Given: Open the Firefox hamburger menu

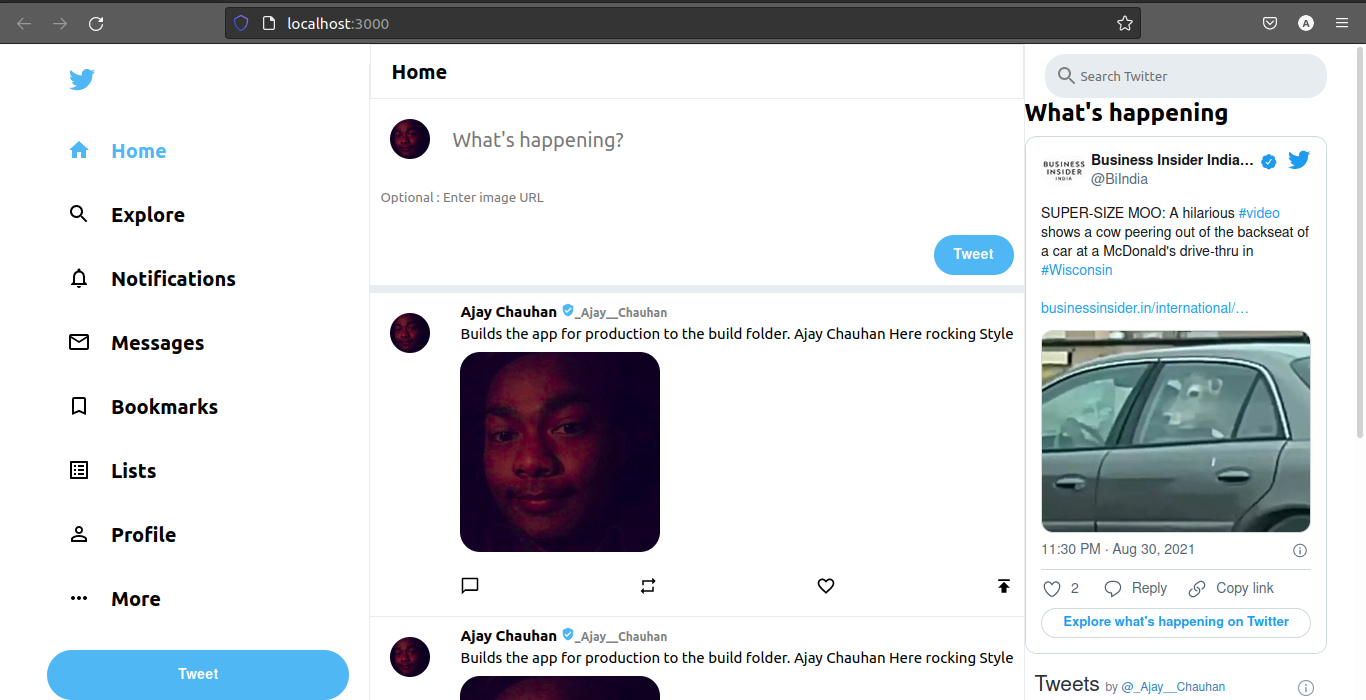Looking at the screenshot, I should pyautogui.click(x=1342, y=23).
